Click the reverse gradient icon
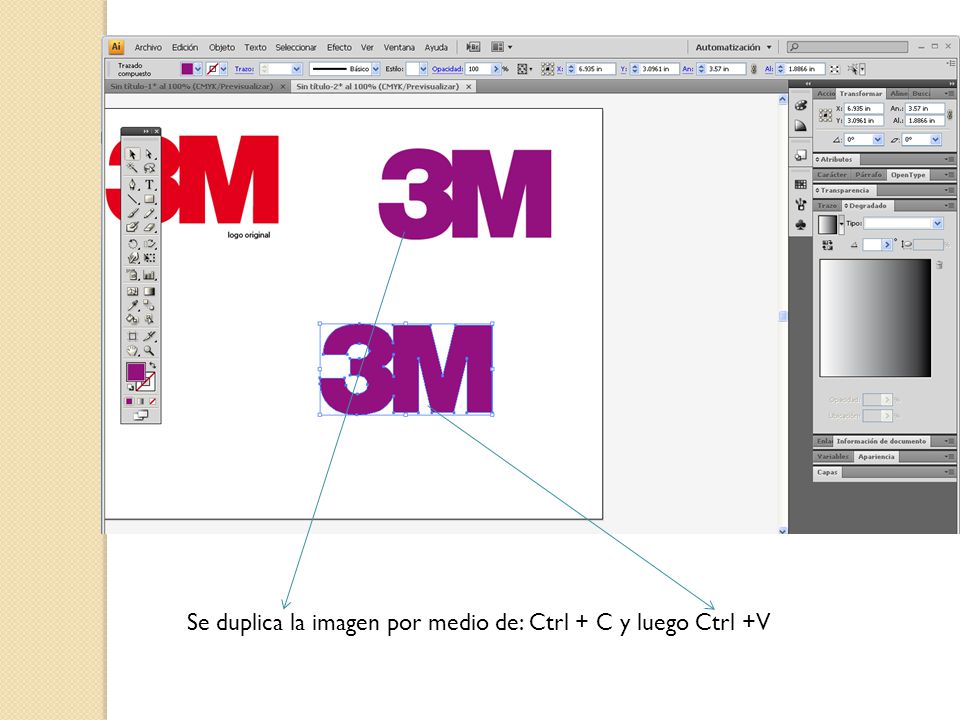 [x=828, y=245]
